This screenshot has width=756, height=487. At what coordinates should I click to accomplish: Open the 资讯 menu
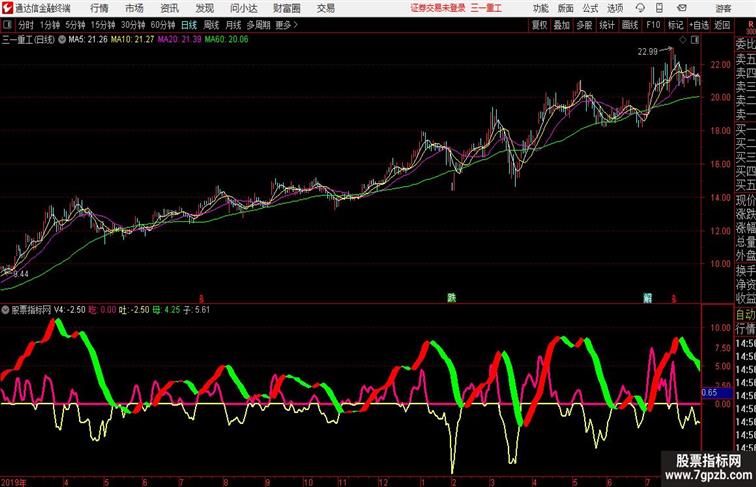tap(169, 8)
